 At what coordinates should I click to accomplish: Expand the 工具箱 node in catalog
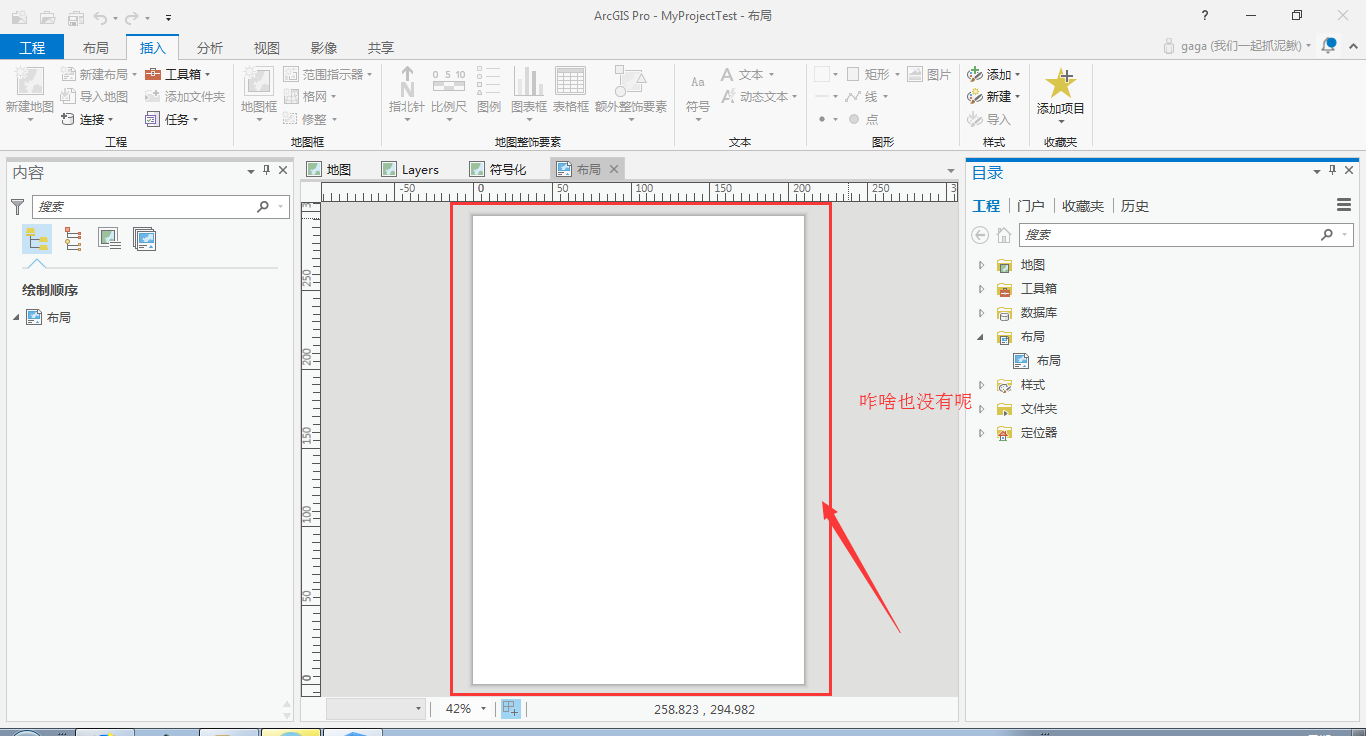click(981, 289)
